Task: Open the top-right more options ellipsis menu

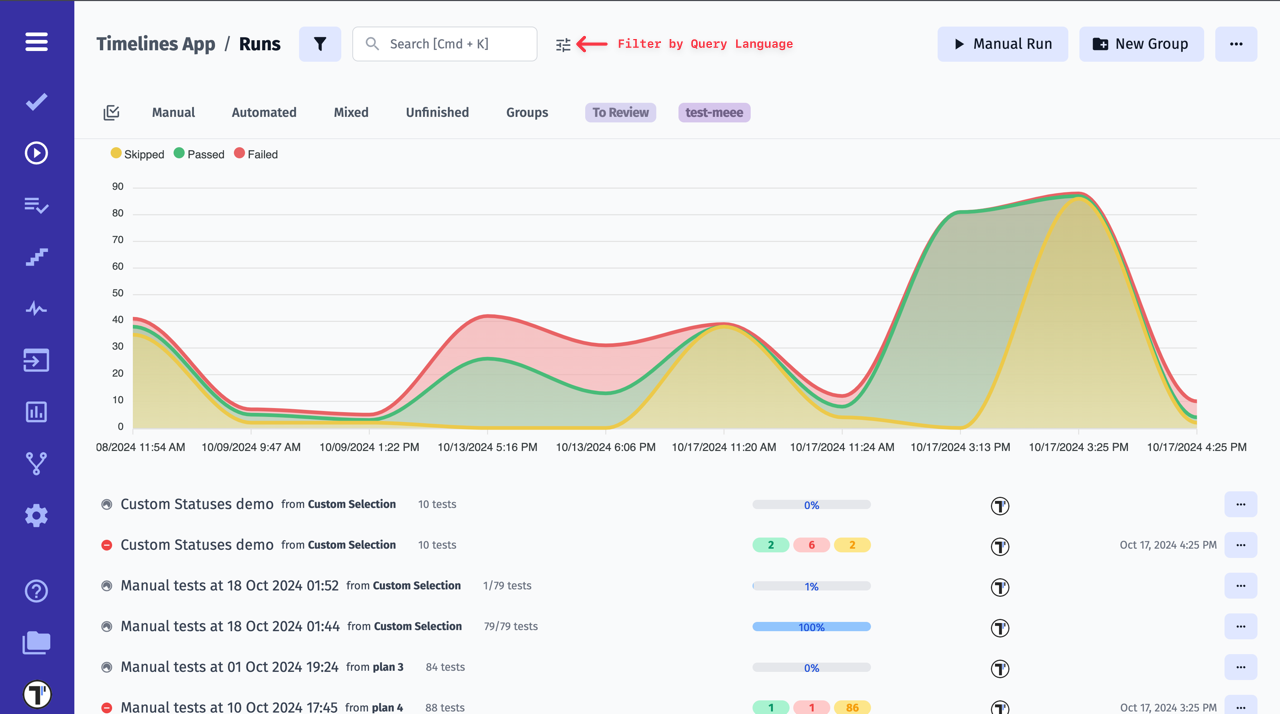Action: tap(1236, 44)
